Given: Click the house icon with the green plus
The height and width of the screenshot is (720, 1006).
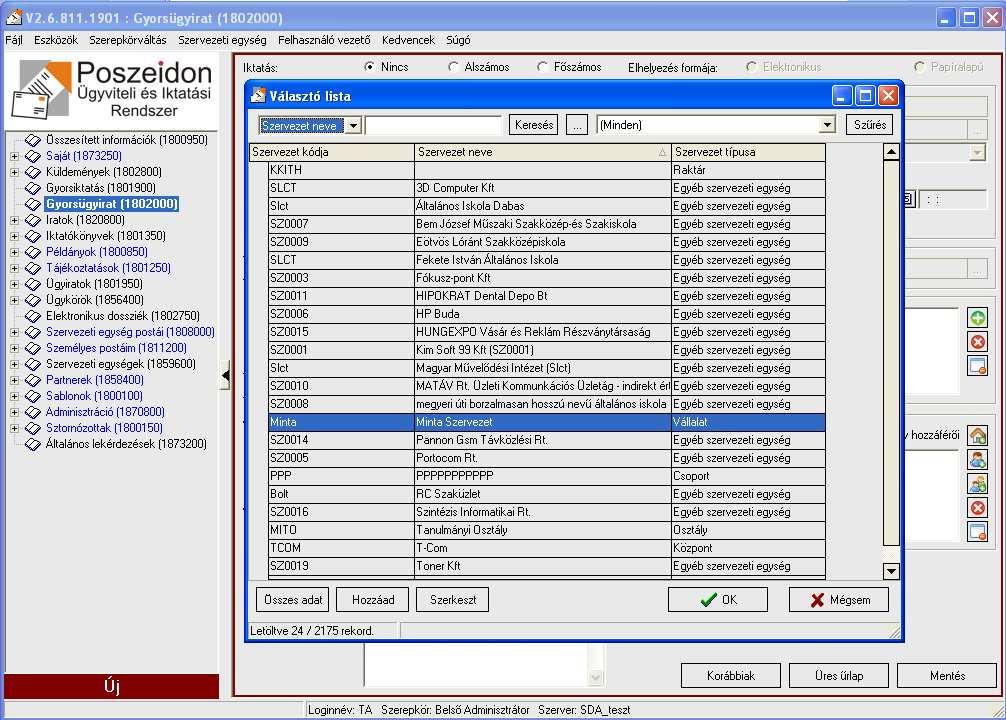Looking at the screenshot, I should click(x=977, y=436).
